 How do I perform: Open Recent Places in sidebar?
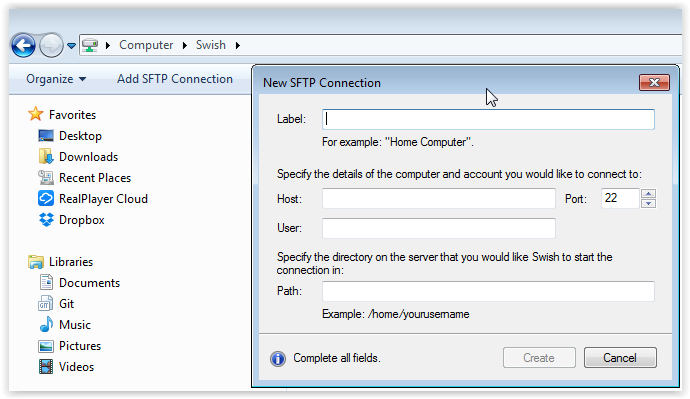(95, 178)
